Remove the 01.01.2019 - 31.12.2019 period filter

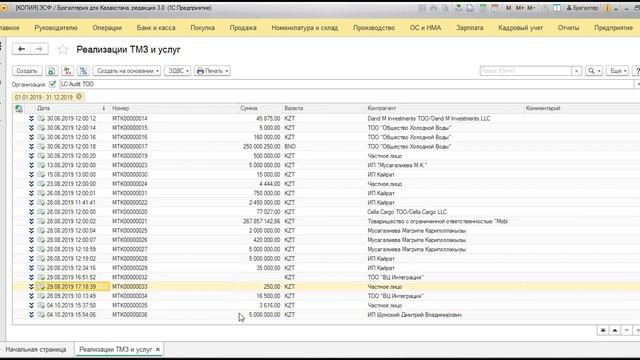[79, 97]
